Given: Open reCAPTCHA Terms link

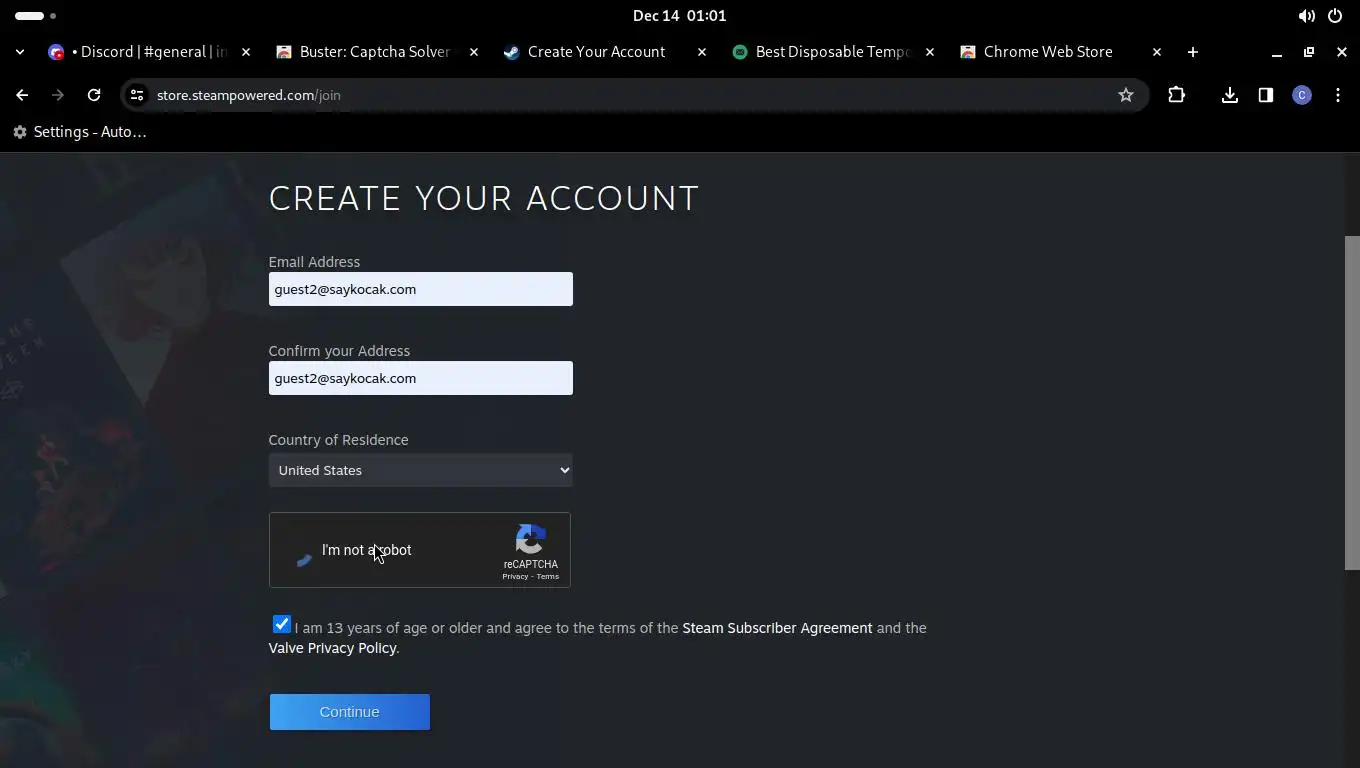Looking at the screenshot, I should point(548,577).
